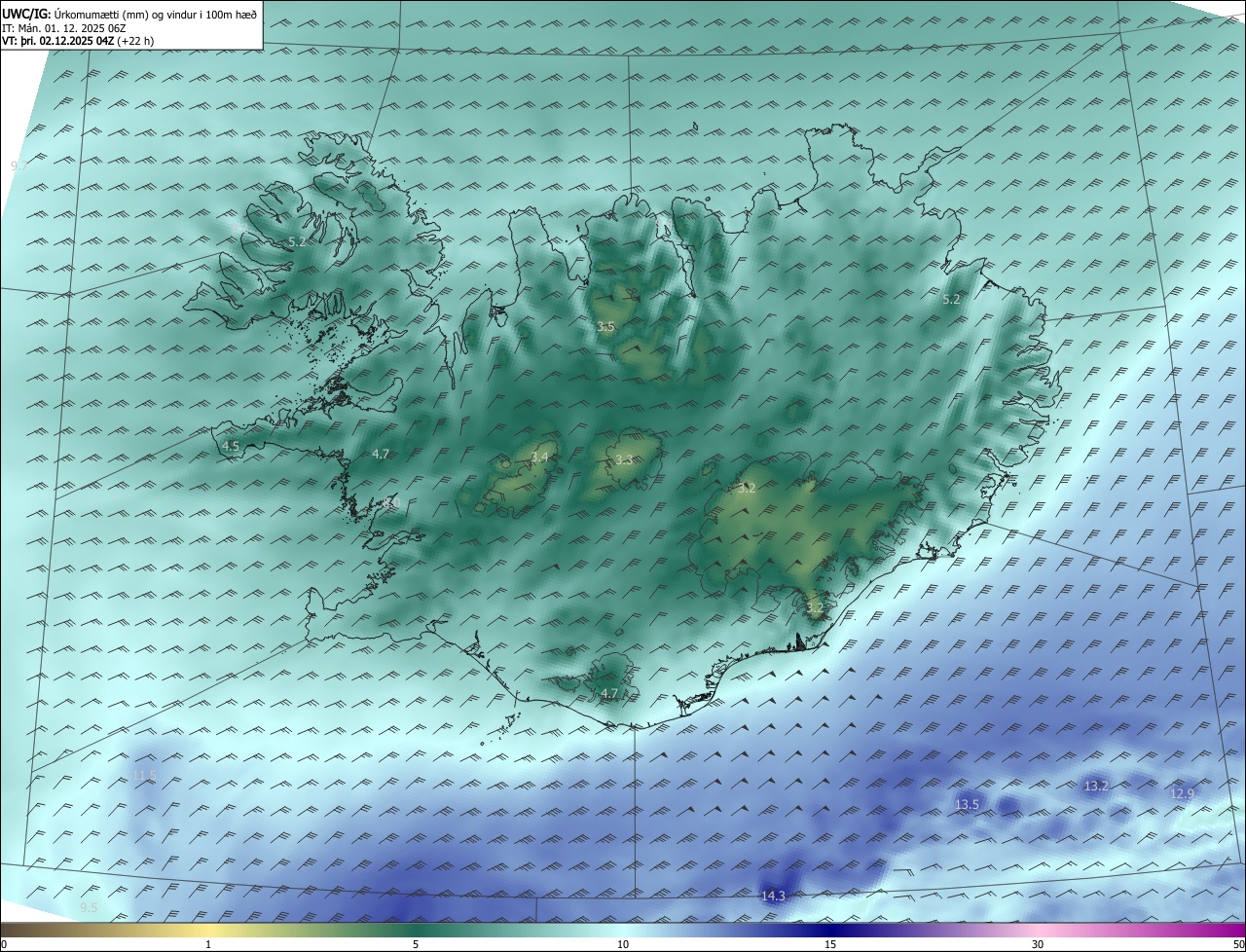Click the 3.2 value at the southern tip of Vatnajökull
Image resolution: width=1246 pixels, height=952 pixels.
click(815, 608)
